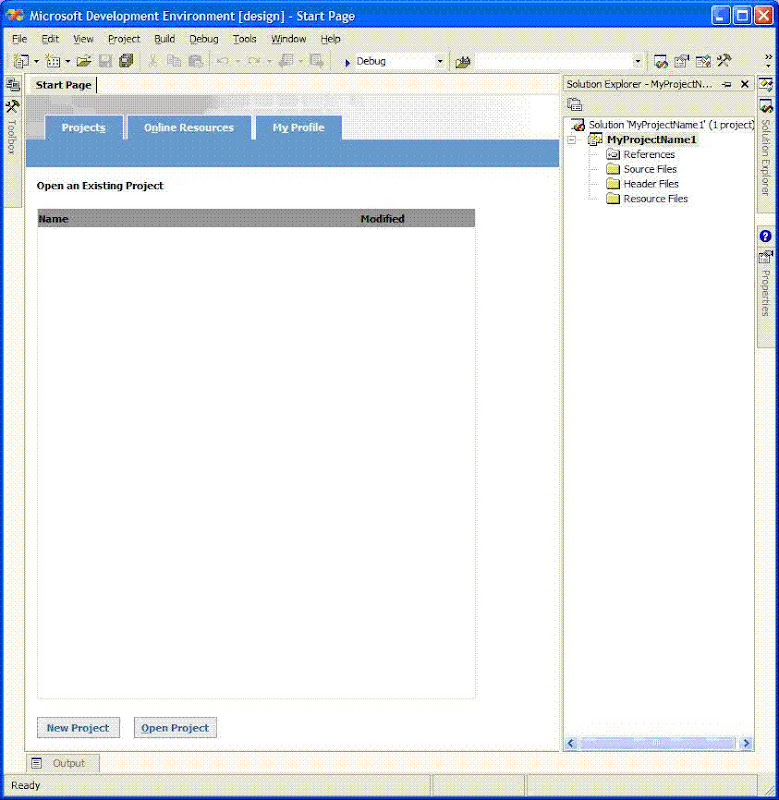Click the Solution Explorer scroll right arrow

click(746, 743)
